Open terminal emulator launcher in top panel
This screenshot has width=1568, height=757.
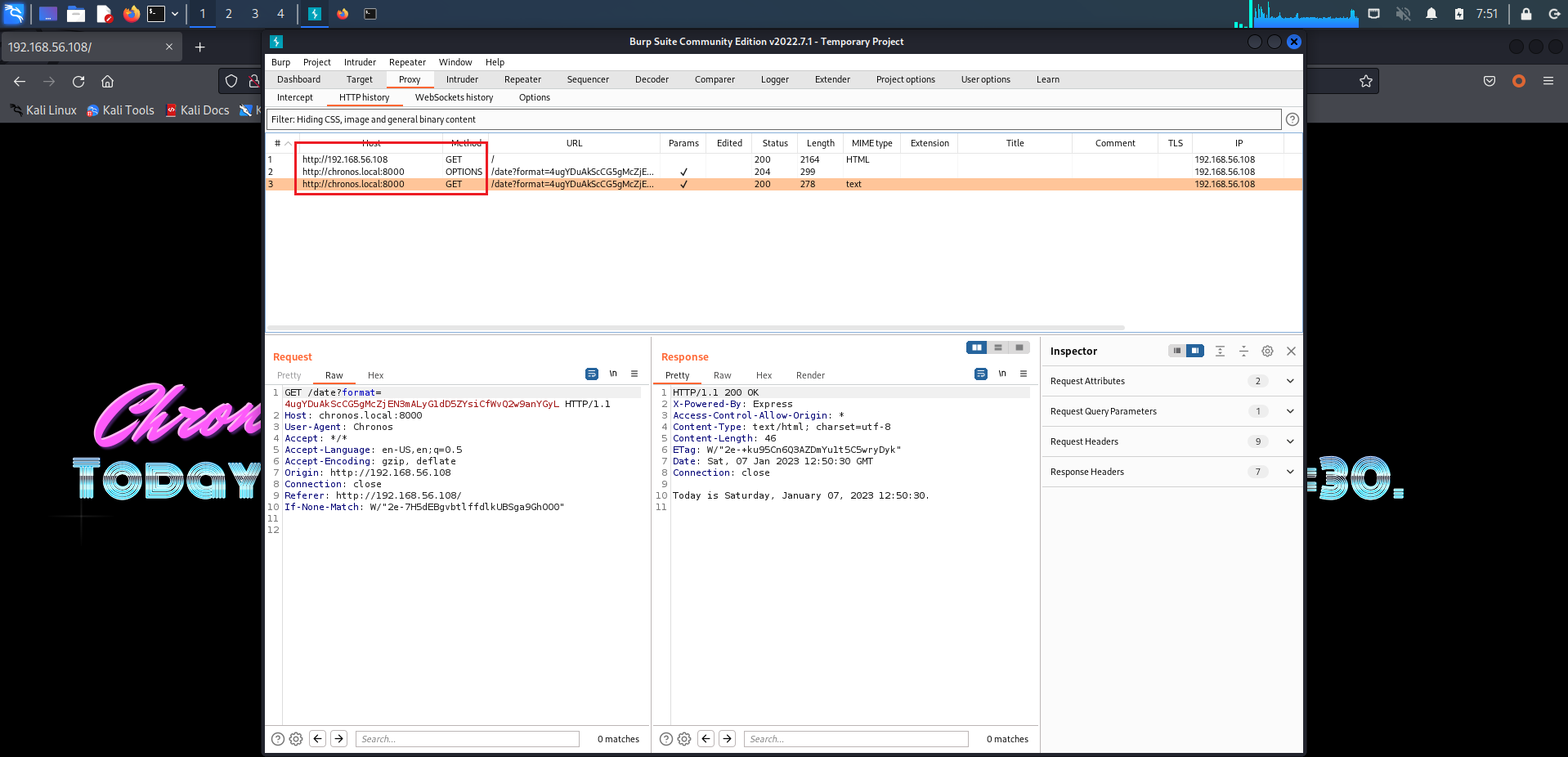coord(156,14)
